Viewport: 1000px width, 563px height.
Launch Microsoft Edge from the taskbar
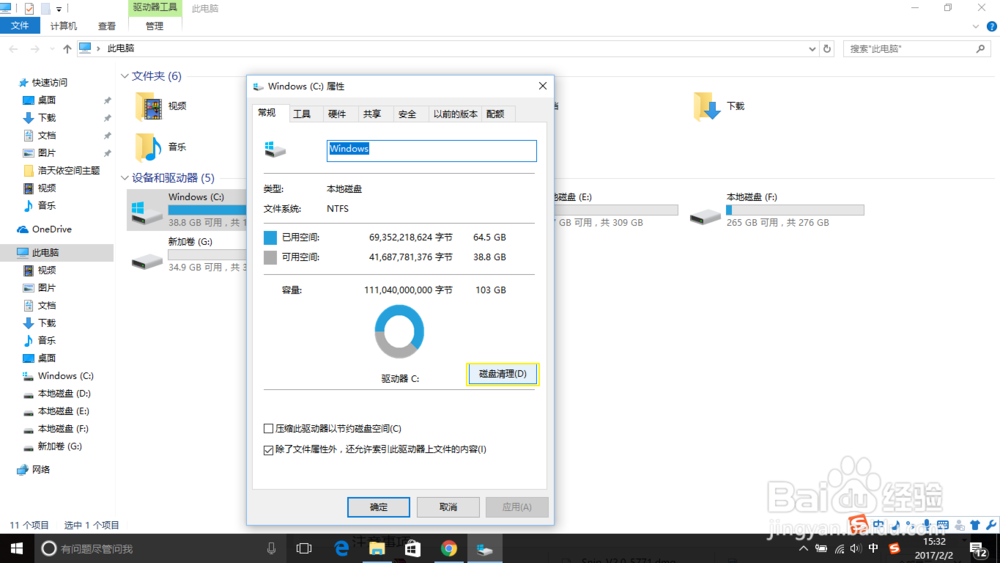click(341, 548)
